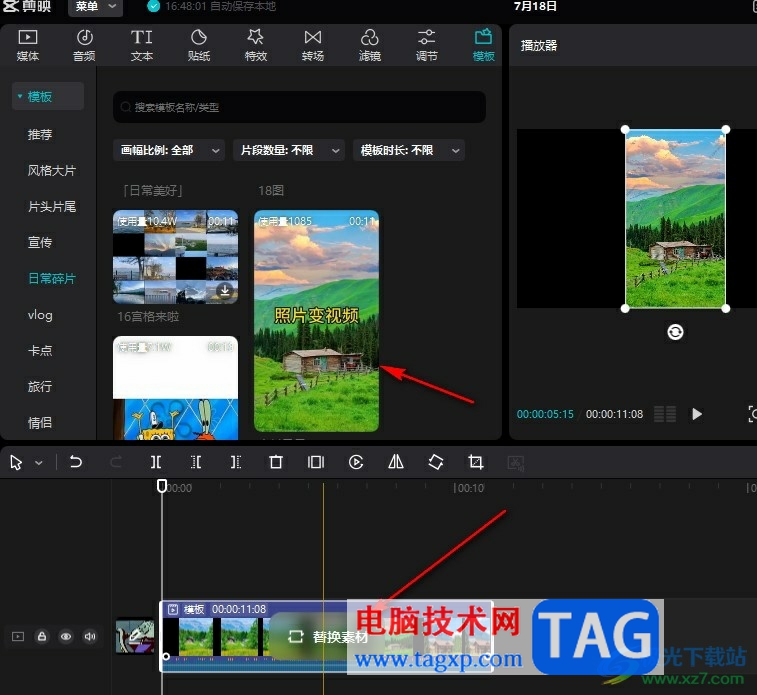Select the 模板 template tab icon

[x=483, y=45]
